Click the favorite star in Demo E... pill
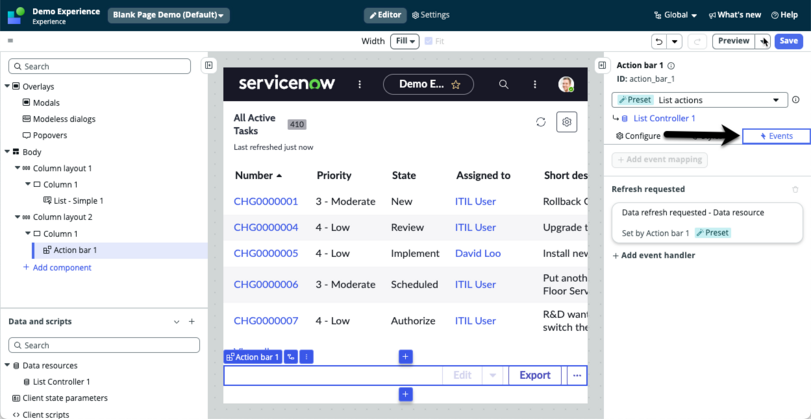The height and width of the screenshot is (419, 811). coord(456,85)
